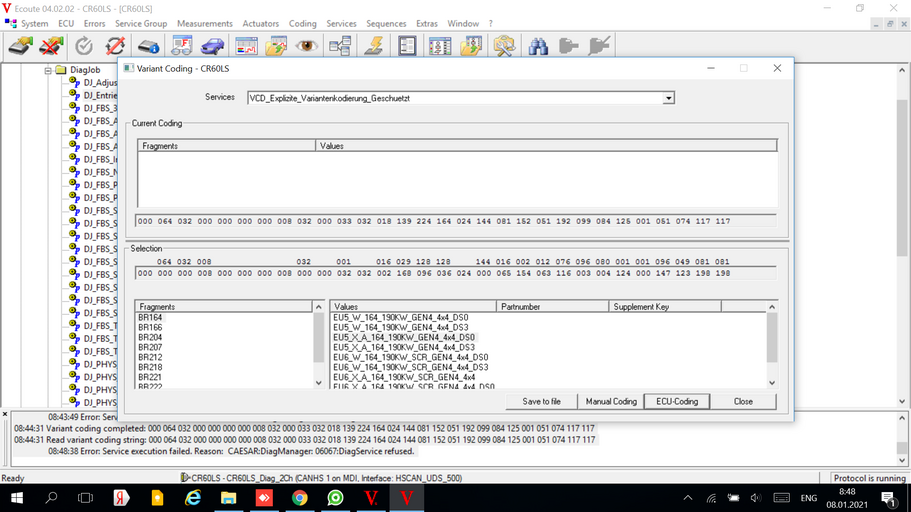This screenshot has height=512, width=911.
Task: Select value EU5_W_164_190KW_GEN4_4x4_DS3
Action: tap(400, 328)
